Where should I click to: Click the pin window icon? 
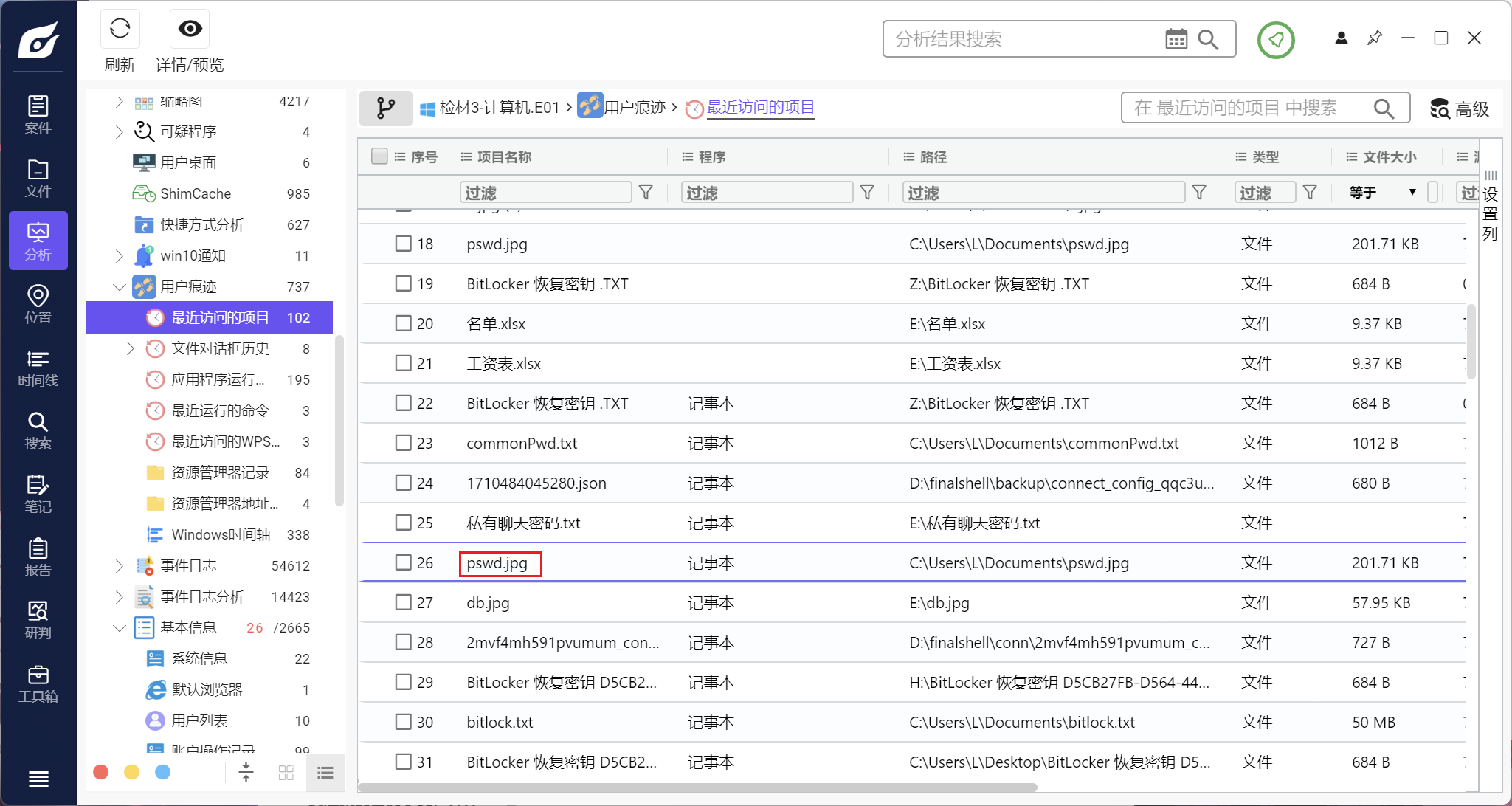[x=1374, y=38]
